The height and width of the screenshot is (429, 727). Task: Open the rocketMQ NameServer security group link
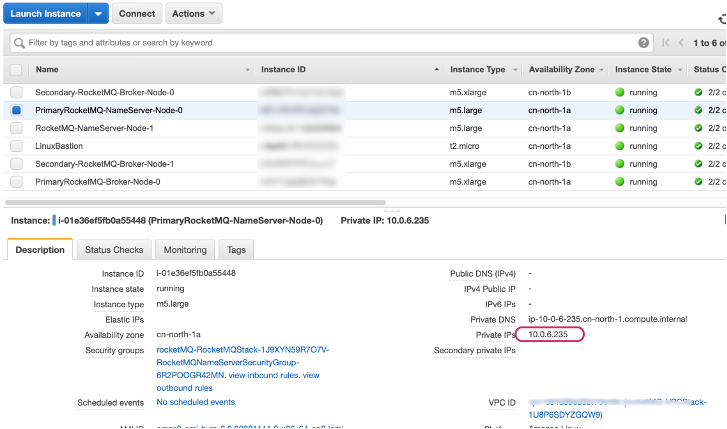coord(242,362)
